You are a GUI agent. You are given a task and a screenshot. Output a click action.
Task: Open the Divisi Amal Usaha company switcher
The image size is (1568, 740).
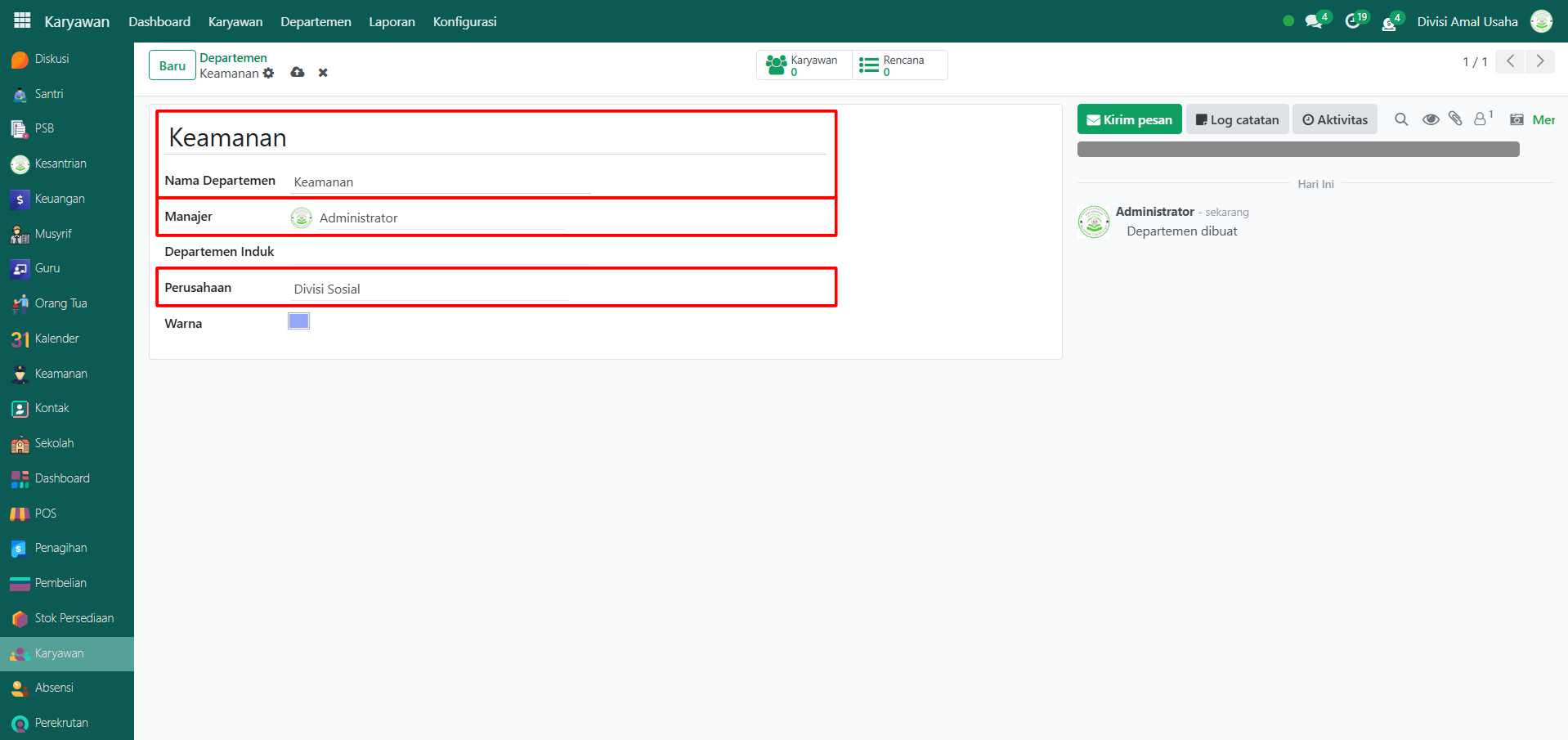pyautogui.click(x=1467, y=21)
